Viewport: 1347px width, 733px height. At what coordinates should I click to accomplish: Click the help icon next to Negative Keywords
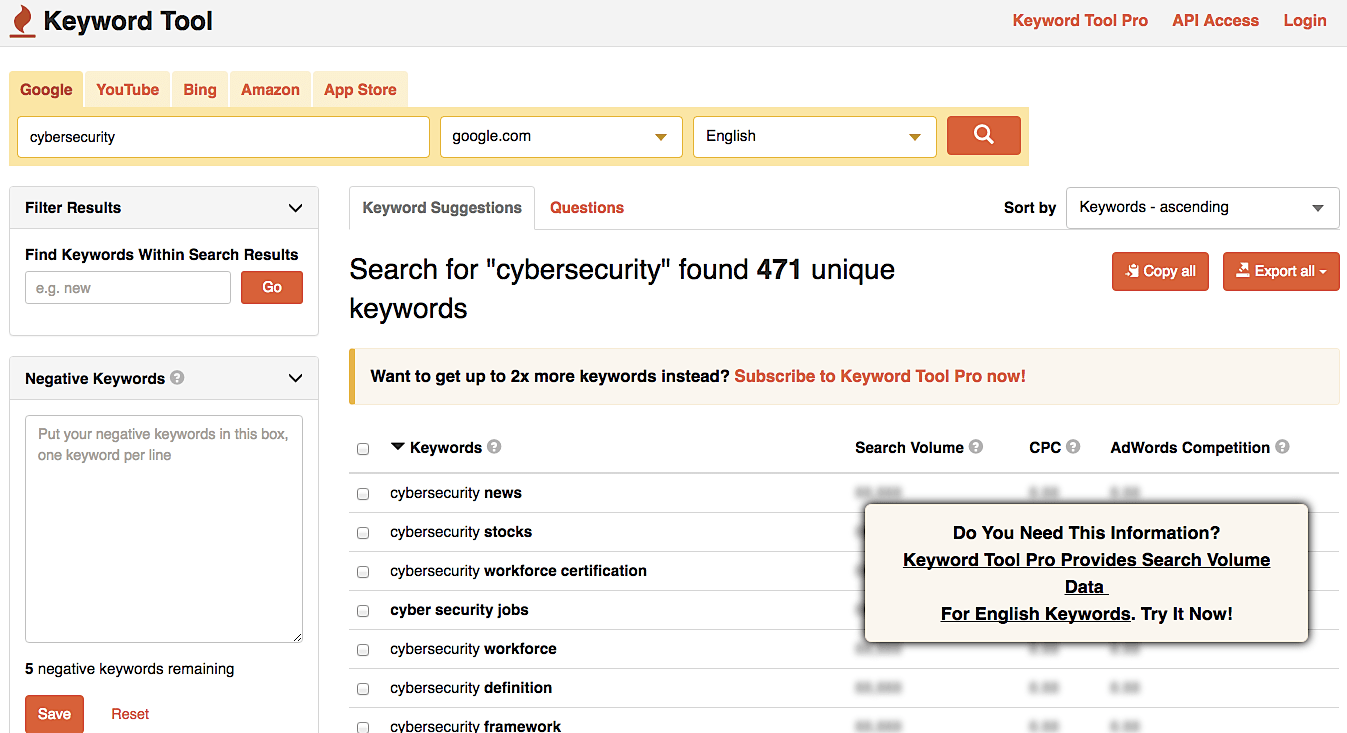[177, 378]
